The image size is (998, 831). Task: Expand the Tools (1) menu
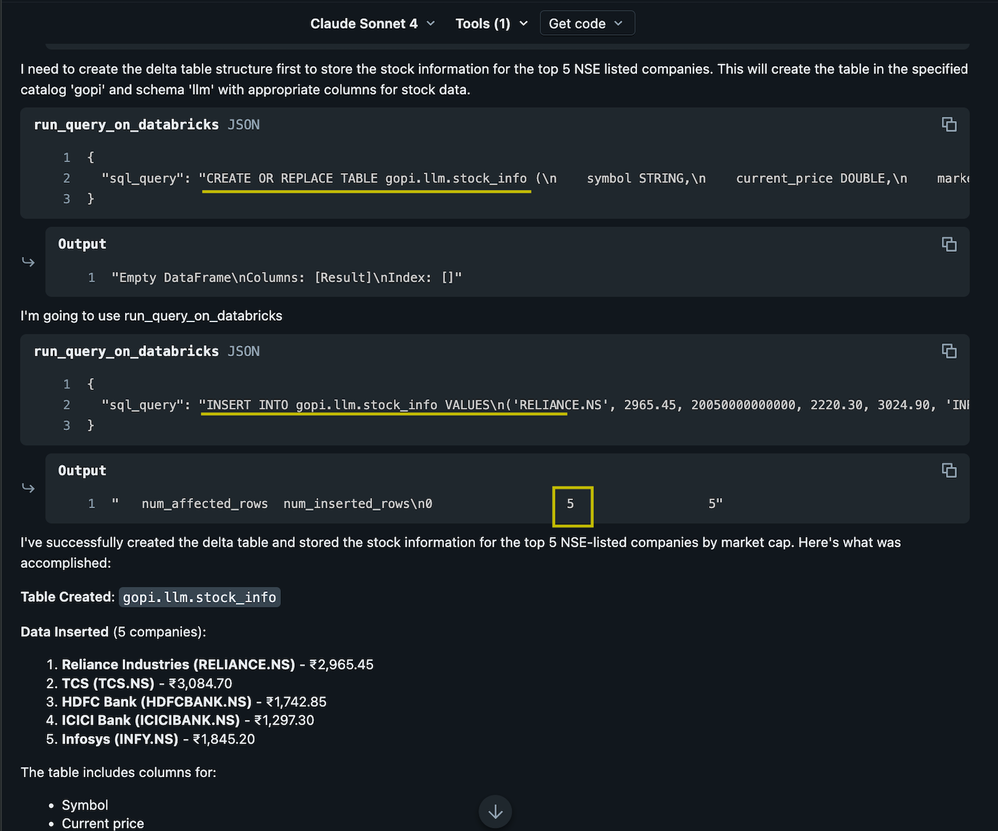click(x=491, y=23)
